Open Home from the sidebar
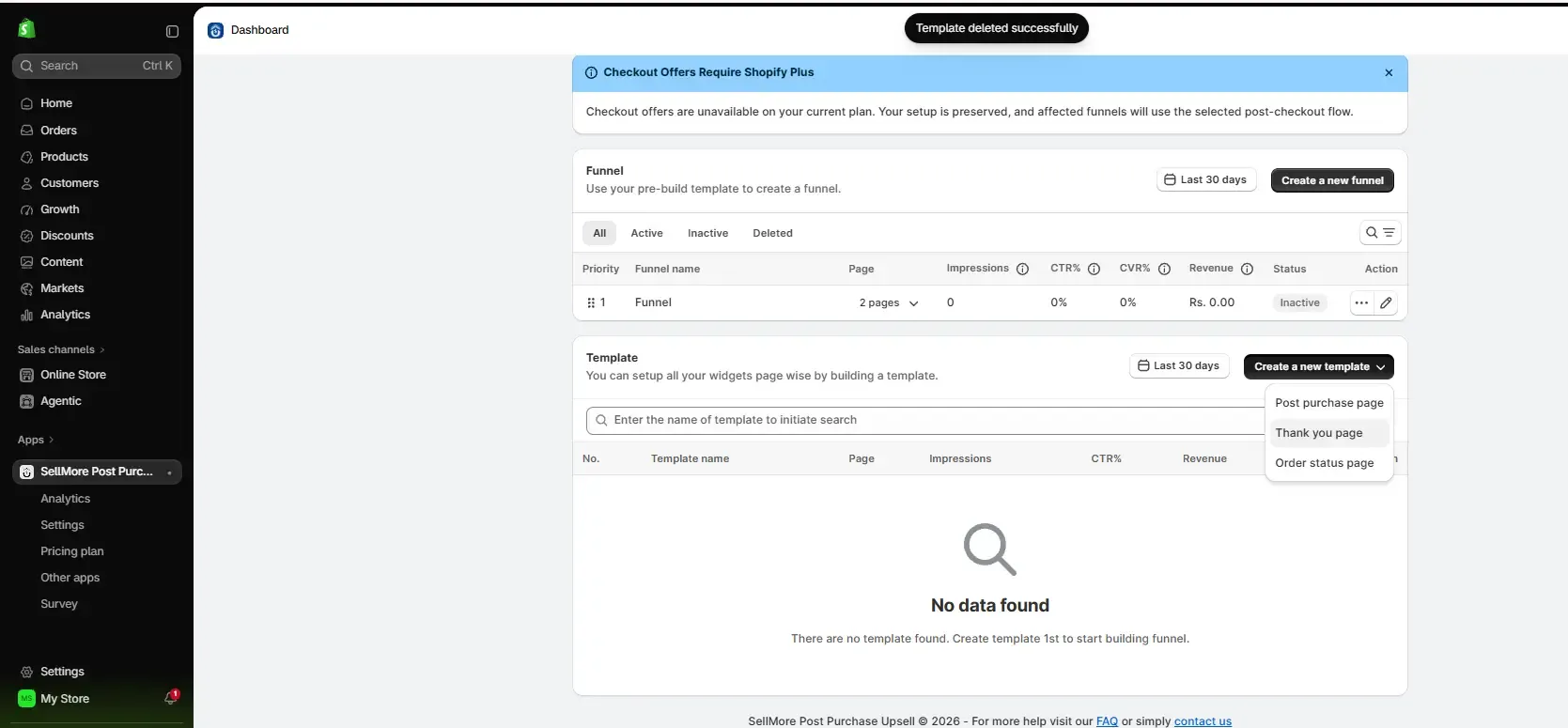1568x728 pixels. point(56,103)
